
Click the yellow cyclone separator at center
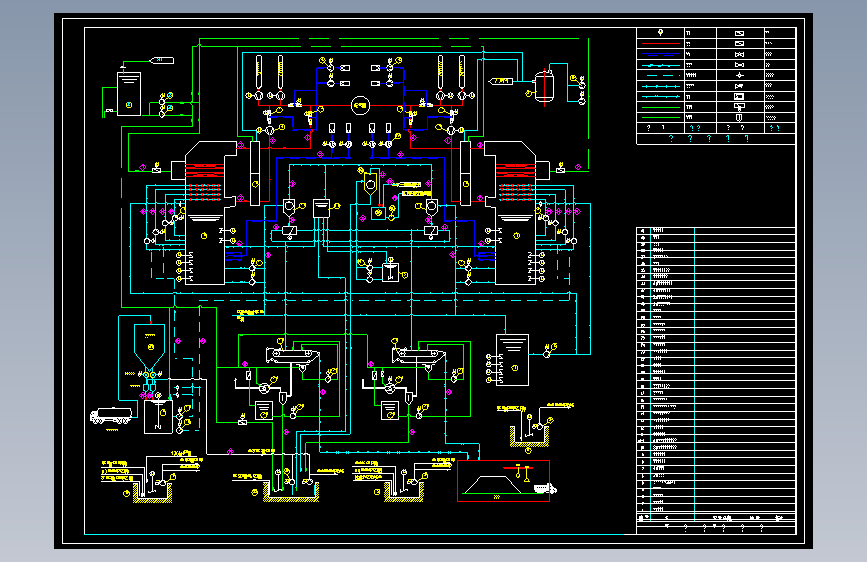pyautogui.click(x=370, y=185)
